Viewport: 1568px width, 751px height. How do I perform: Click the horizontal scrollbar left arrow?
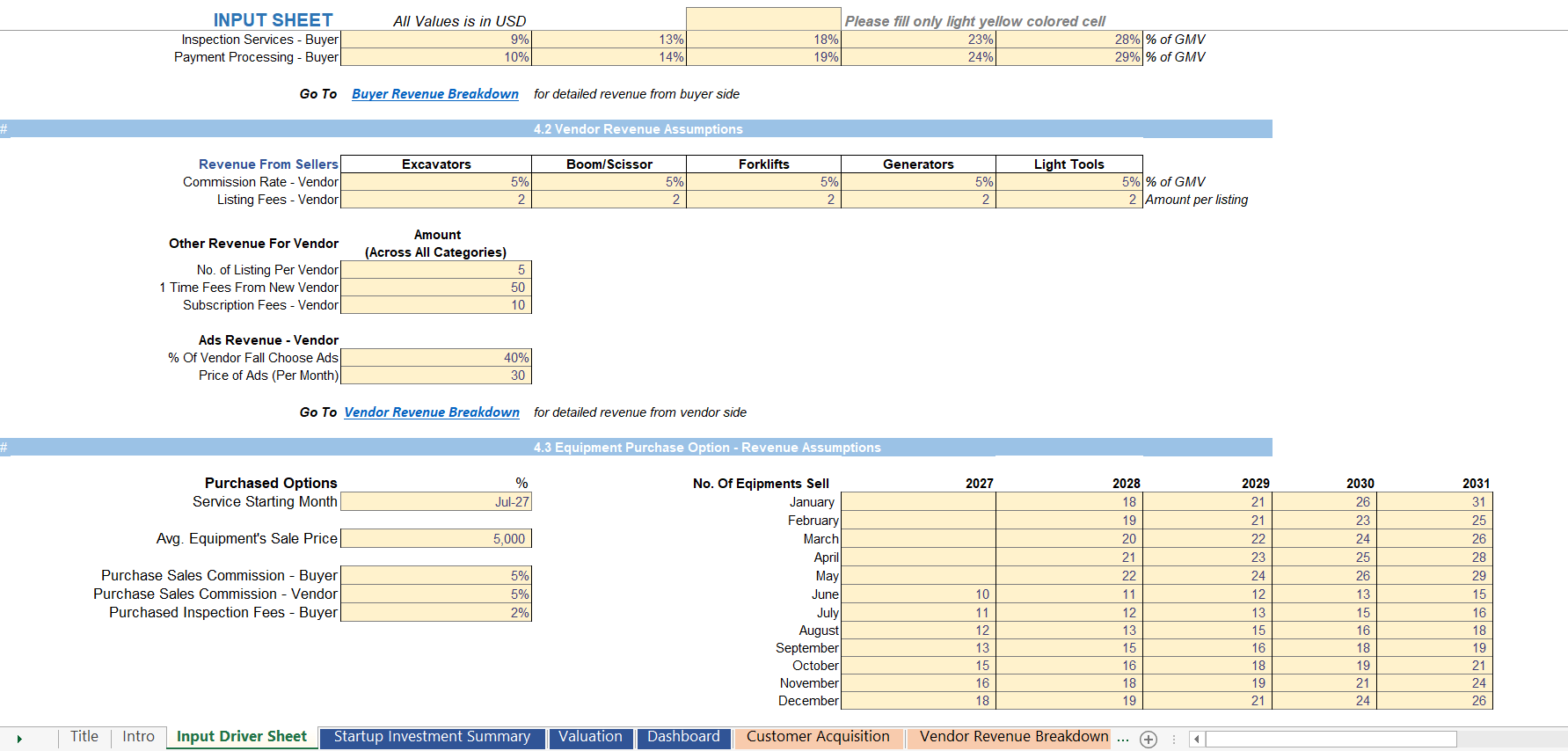(x=1197, y=740)
